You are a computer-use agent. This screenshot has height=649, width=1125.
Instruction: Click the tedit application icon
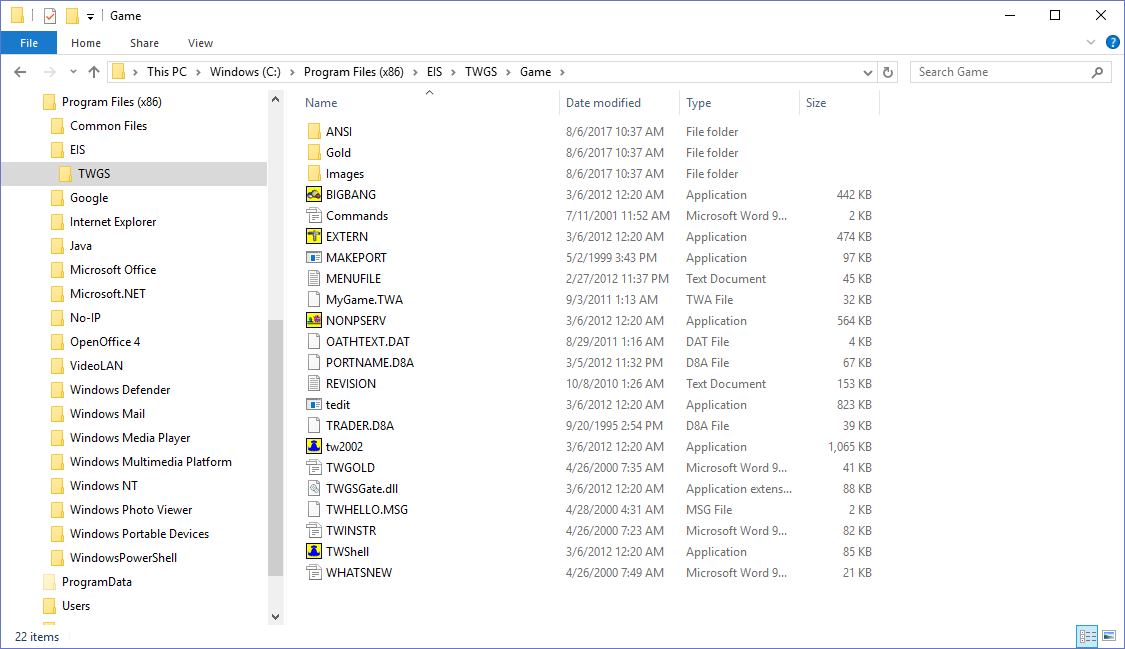pyautogui.click(x=314, y=404)
